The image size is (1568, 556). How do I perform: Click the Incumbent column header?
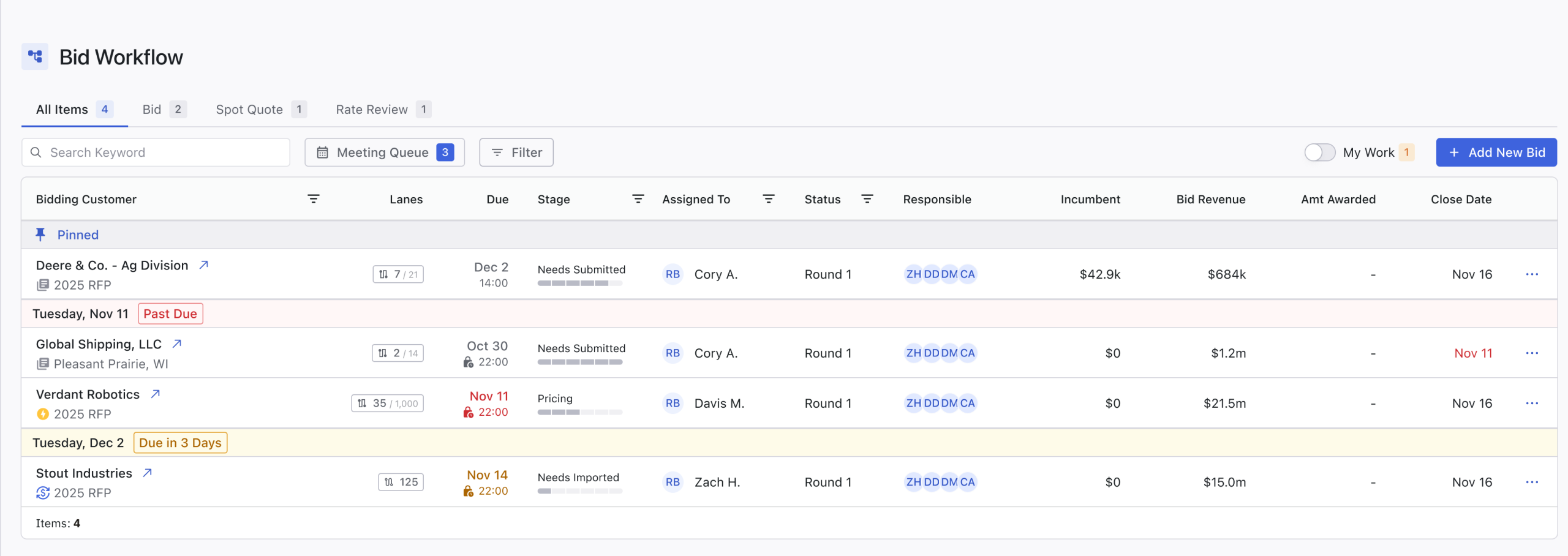pos(1090,200)
